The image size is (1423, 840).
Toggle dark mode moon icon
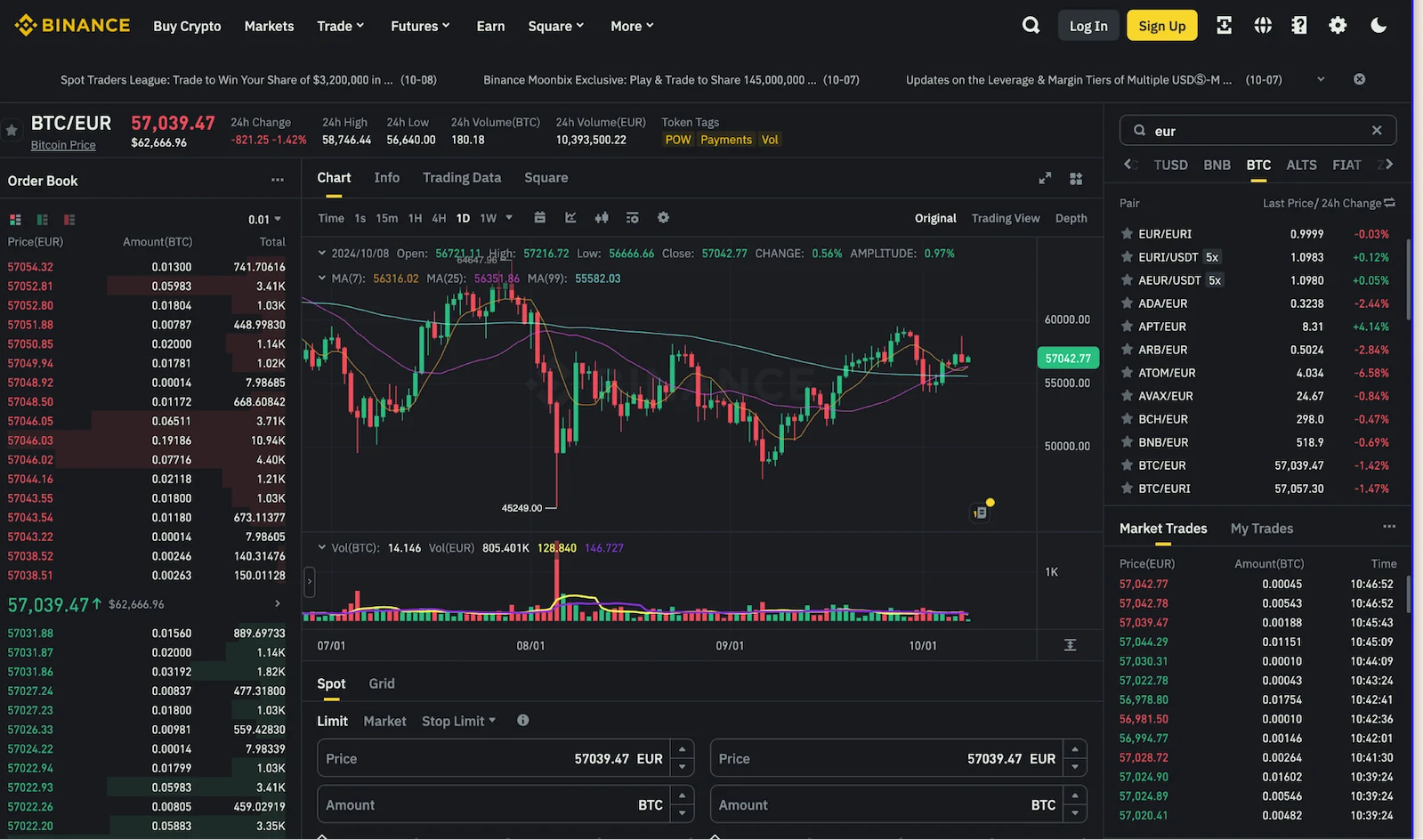point(1379,25)
